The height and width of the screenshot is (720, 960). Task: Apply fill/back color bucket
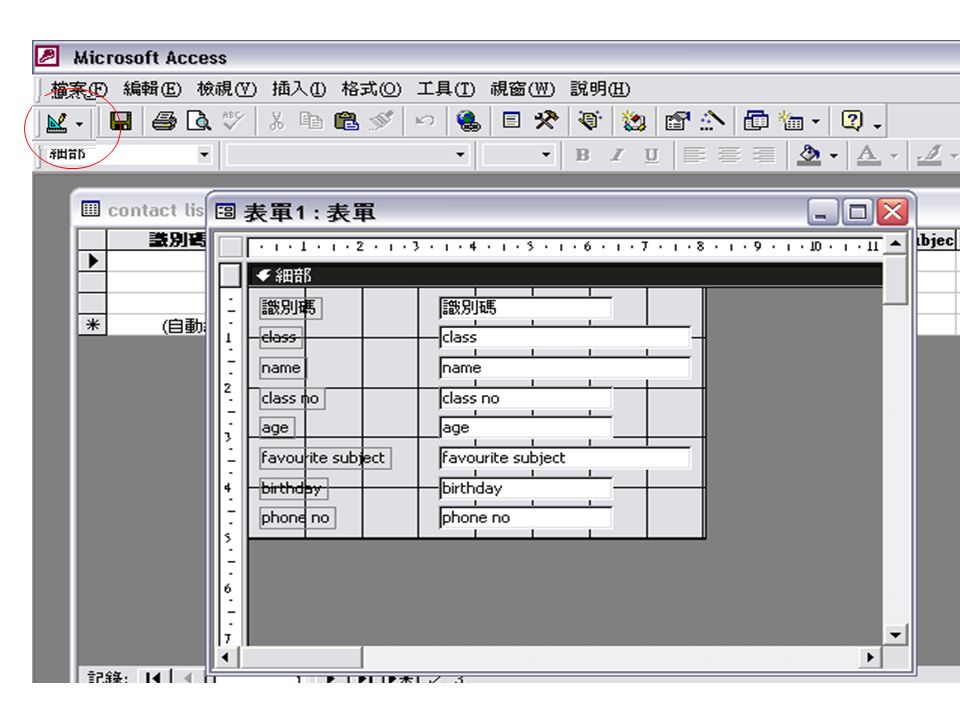pyautogui.click(x=809, y=156)
